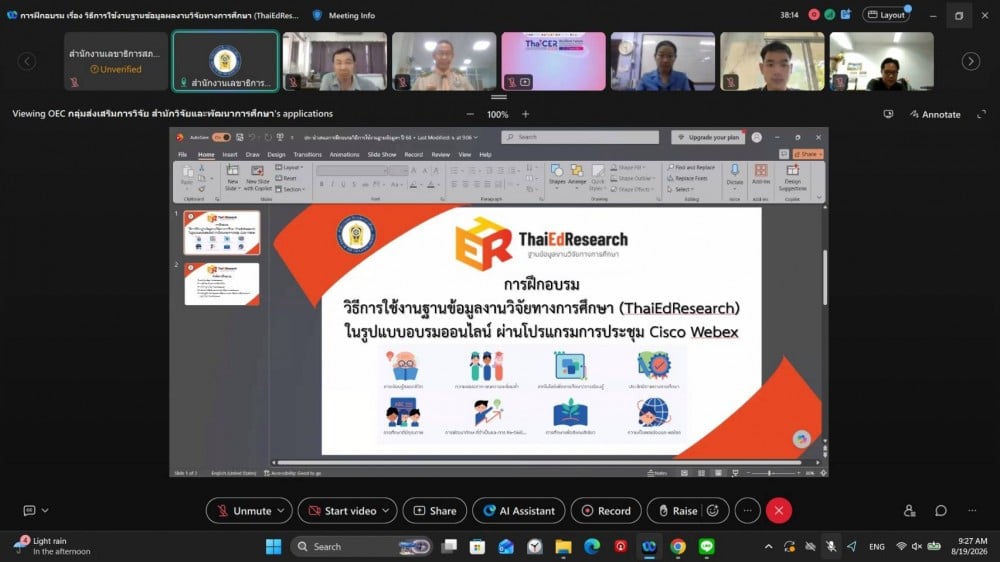Screen dimensions: 1000x562
Task: Enter full screen for shared content
Action: (982, 114)
